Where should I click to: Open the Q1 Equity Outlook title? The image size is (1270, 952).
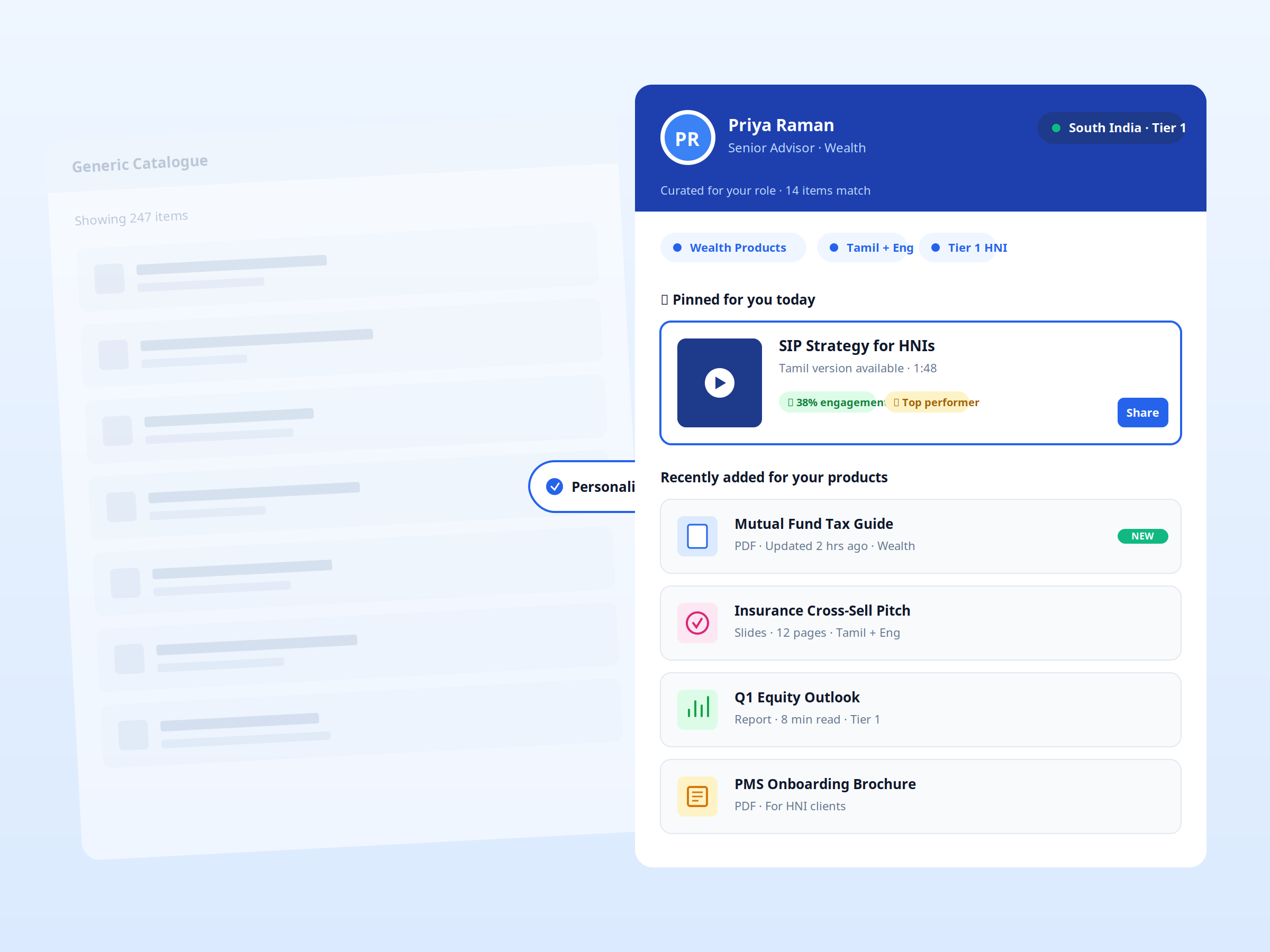click(797, 697)
